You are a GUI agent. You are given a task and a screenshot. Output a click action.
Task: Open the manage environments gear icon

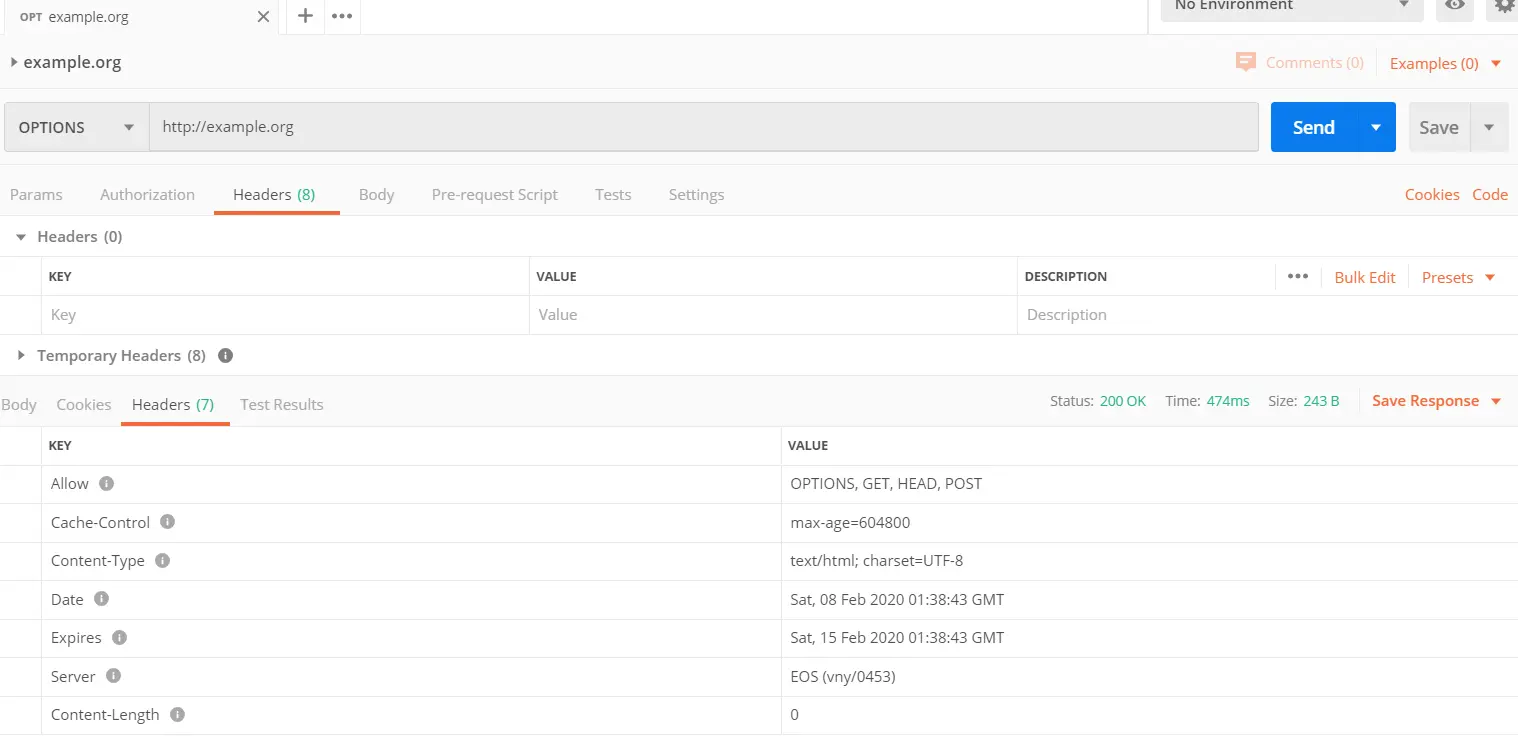click(1504, 6)
